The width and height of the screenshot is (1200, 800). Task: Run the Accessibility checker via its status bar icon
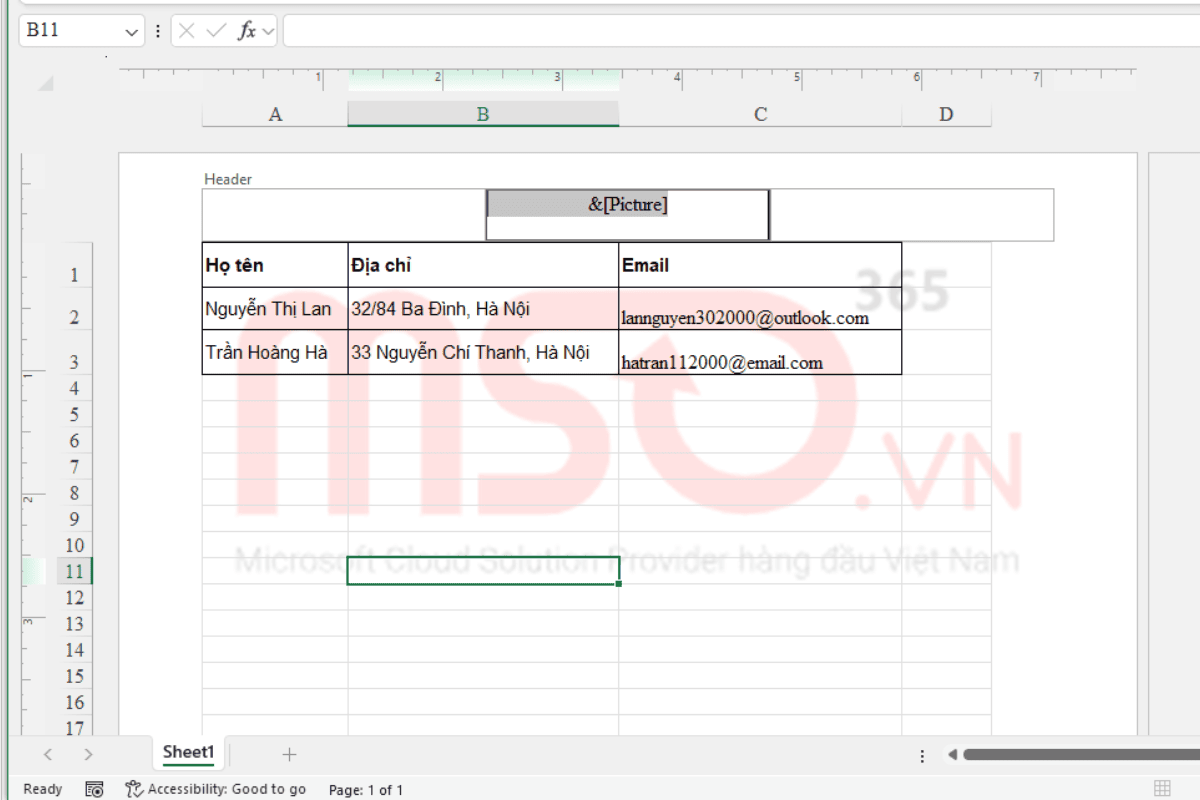[133, 789]
